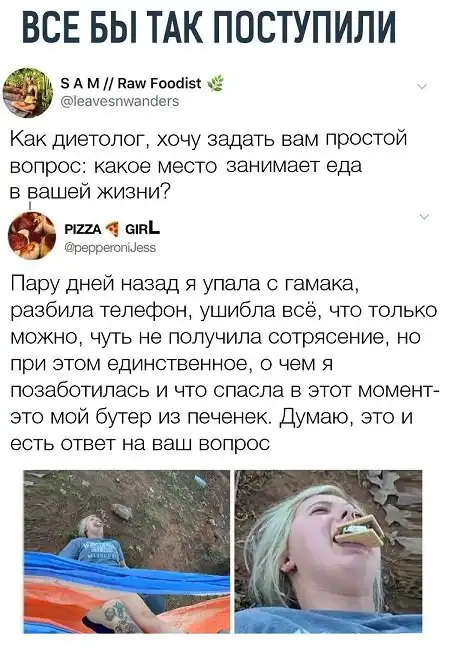The height and width of the screenshot is (648, 450).
Task: Open the S A M // Raw Foodist display name
Action: click(x=131, y=83)
